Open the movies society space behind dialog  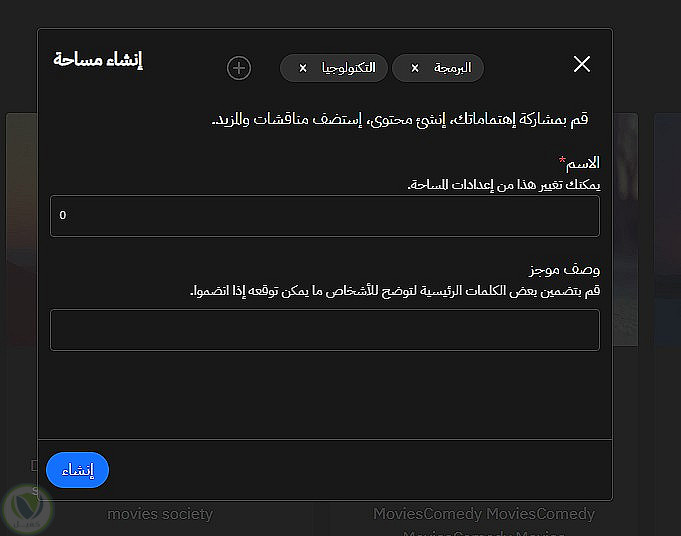[x=160, y=514]
